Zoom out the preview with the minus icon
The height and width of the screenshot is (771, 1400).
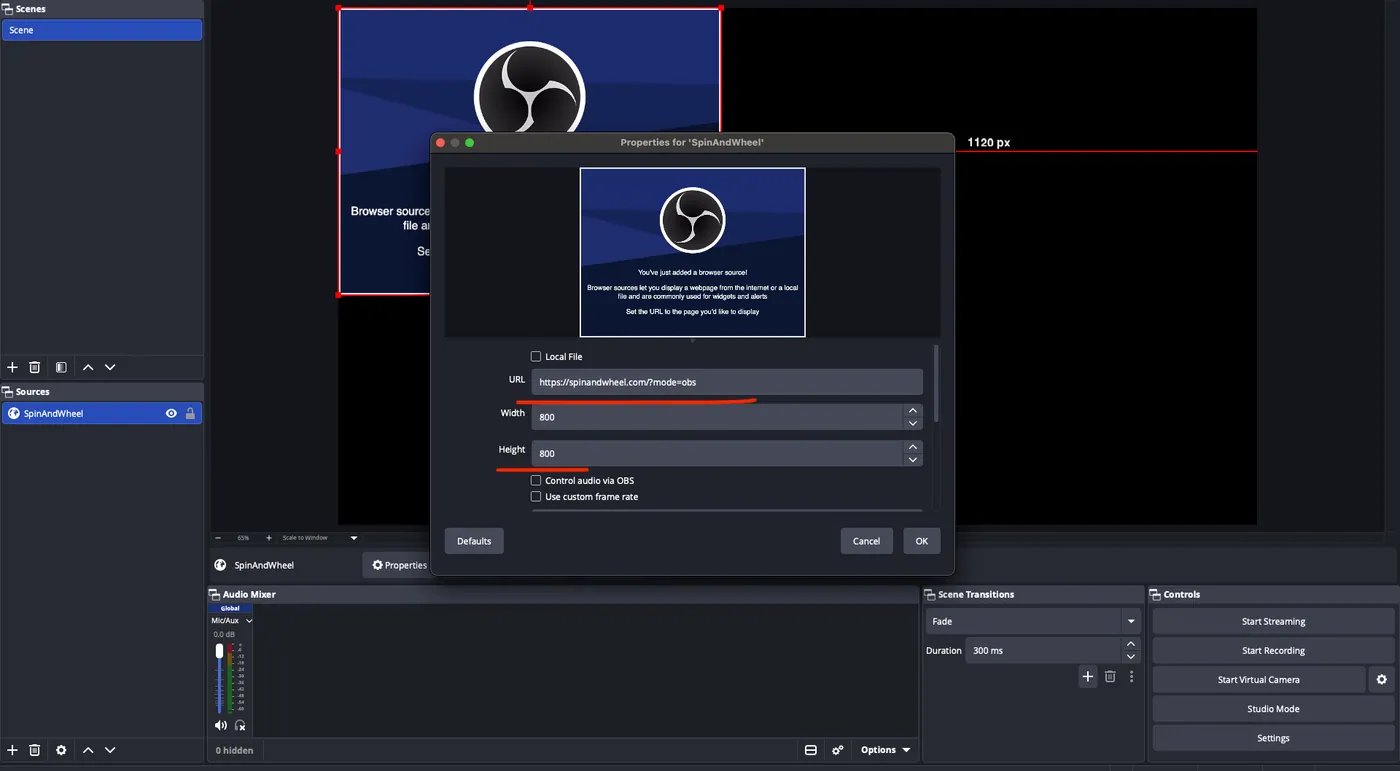(x=218, y=538)
